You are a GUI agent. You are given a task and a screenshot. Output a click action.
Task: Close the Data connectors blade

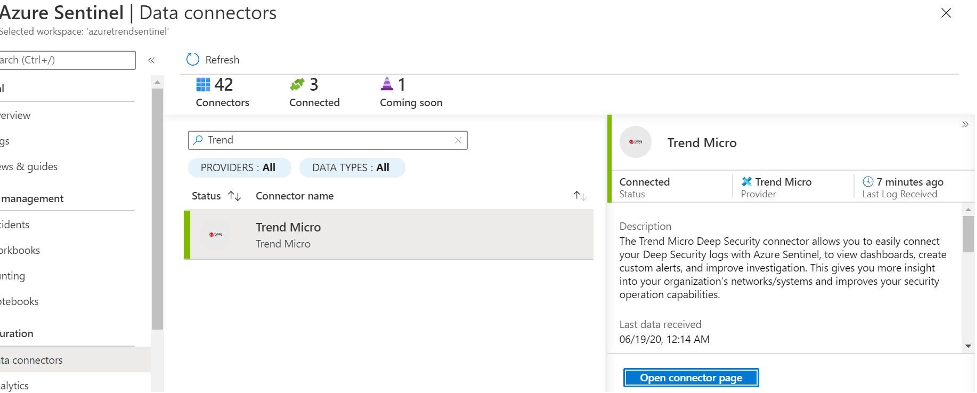(x=946, y=13)
